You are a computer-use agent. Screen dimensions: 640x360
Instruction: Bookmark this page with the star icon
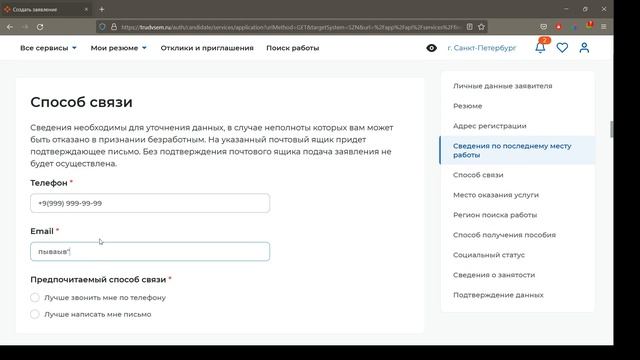click(482, 27)
